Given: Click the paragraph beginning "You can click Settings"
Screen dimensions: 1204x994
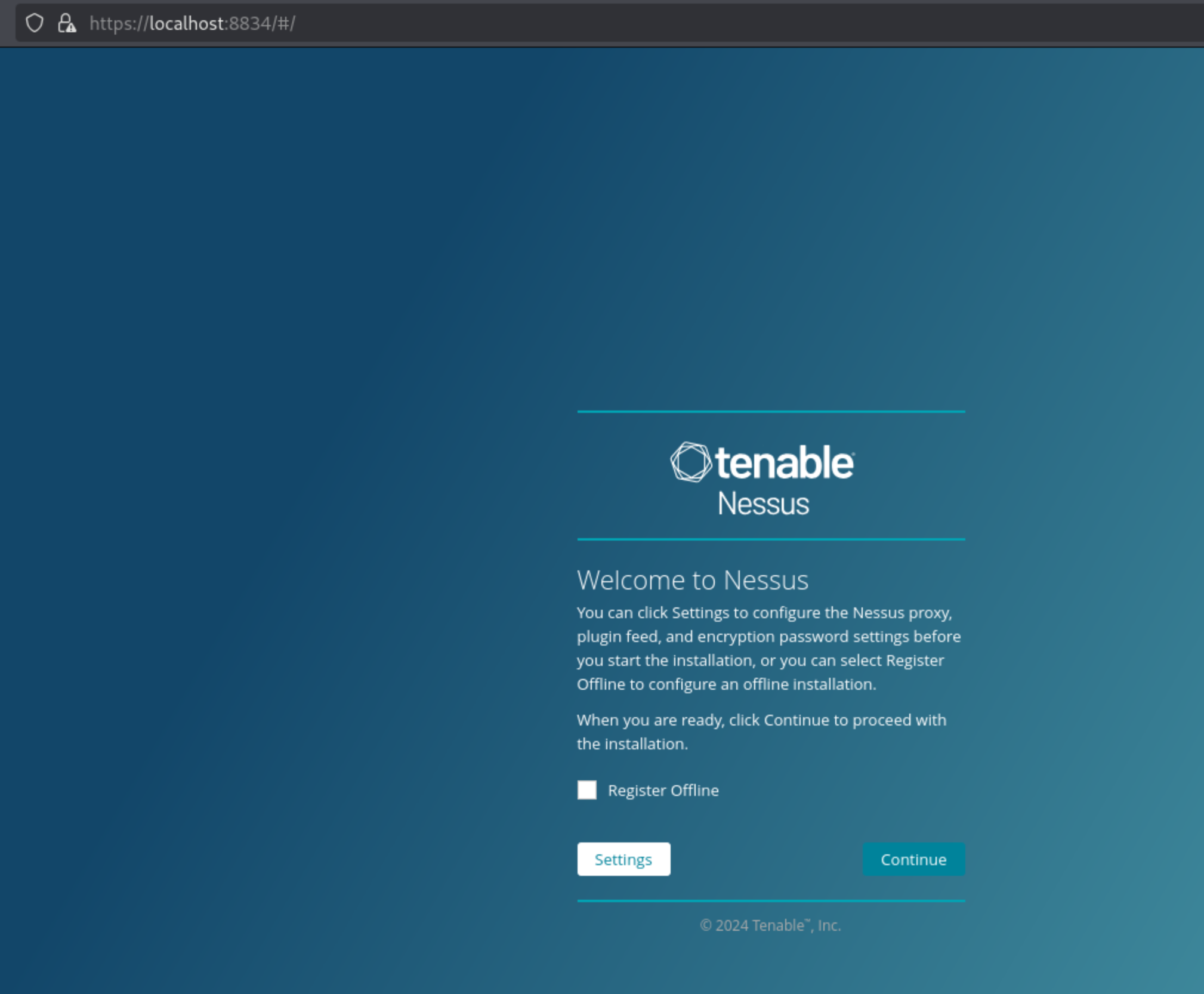Looking at the screenshot, I should (x=769, y=649).
